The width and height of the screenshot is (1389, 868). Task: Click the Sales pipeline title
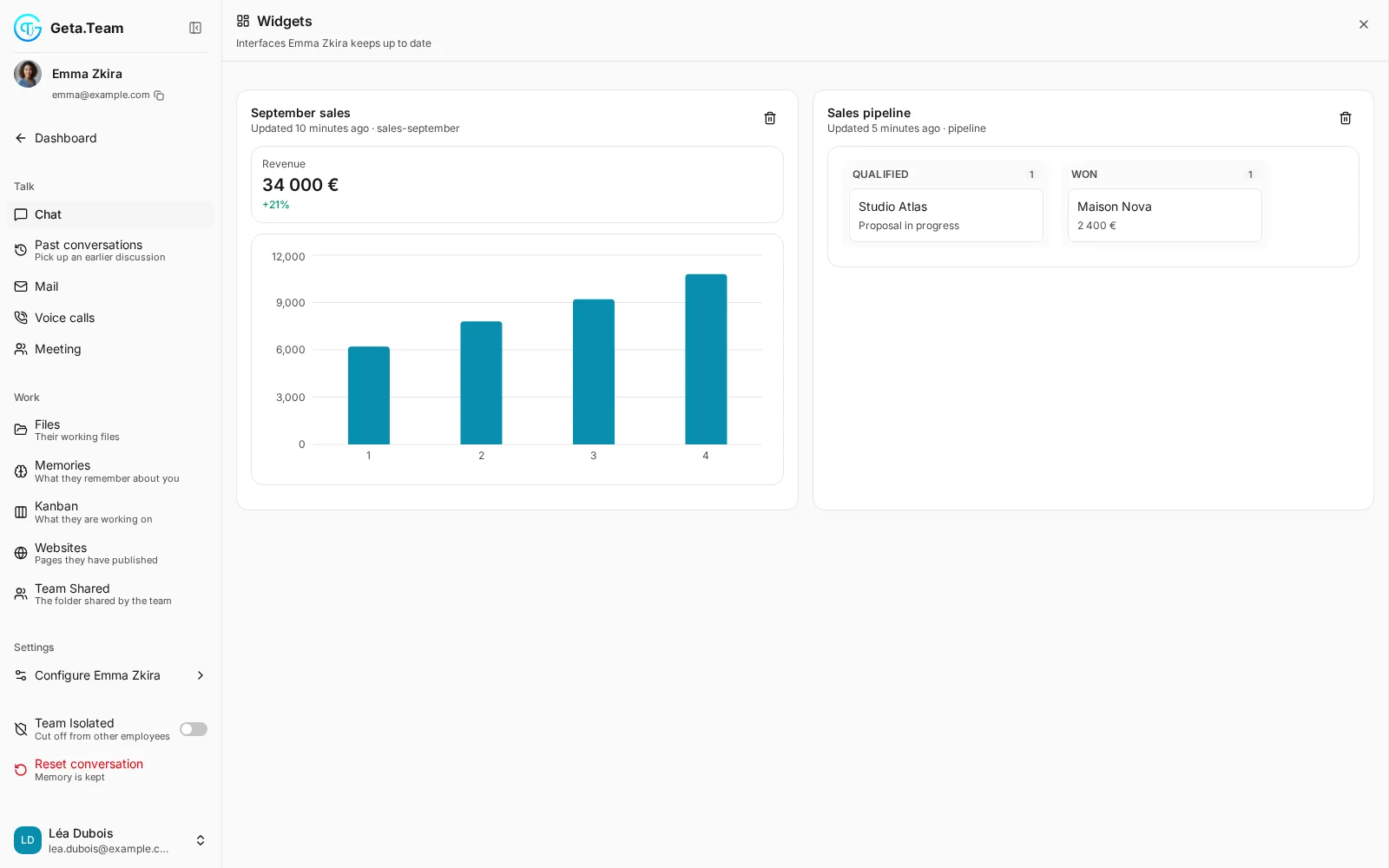pyautogui.click(x=869, y=113)
